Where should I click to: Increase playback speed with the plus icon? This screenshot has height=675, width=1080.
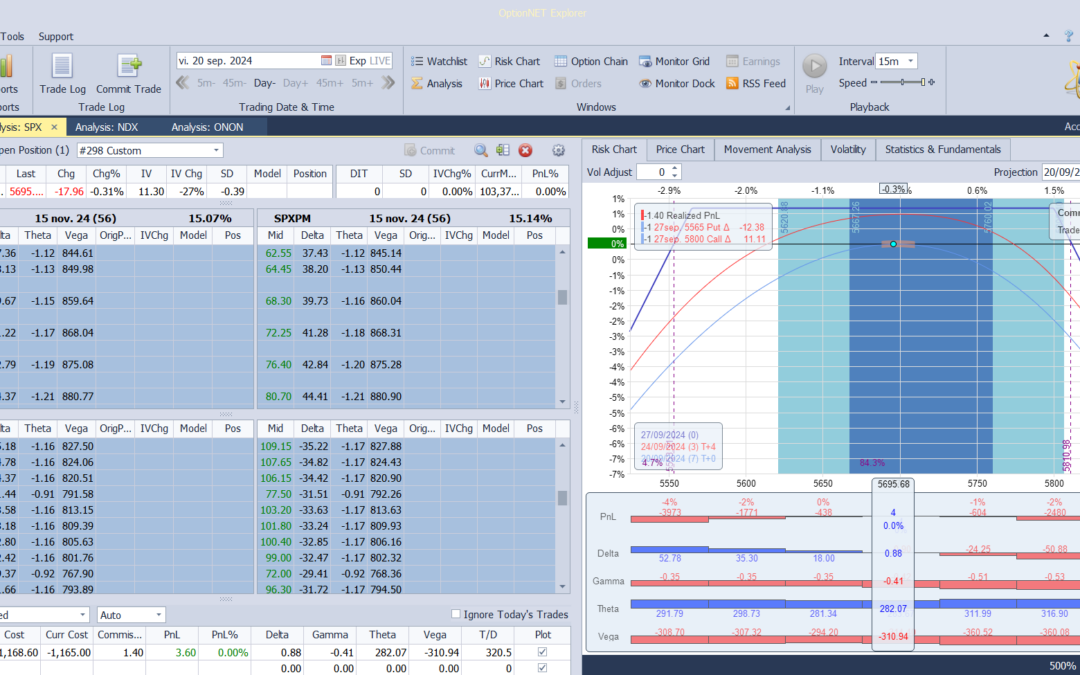931,83
